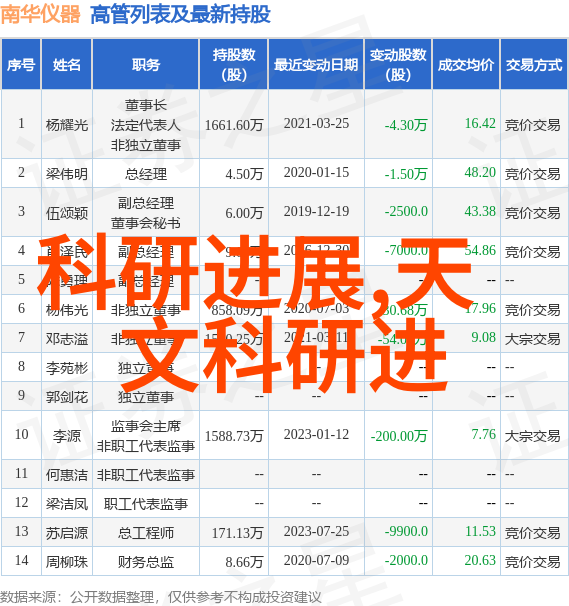Click 独立董事 in the 郭剑花 row
The width and height of the screenshot is (569, 606).
click(x=146, y=397)
